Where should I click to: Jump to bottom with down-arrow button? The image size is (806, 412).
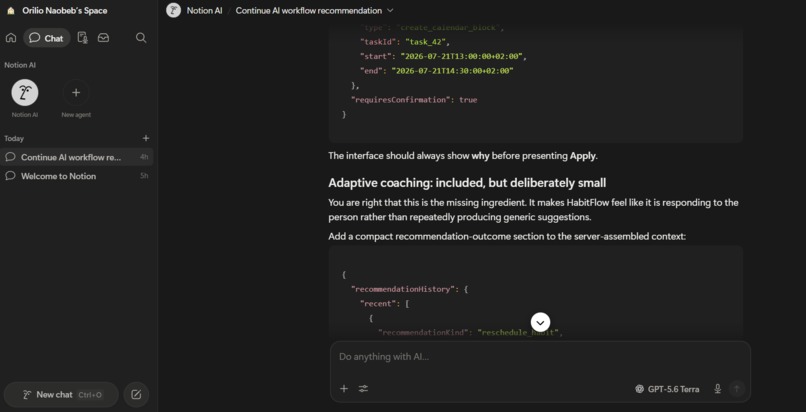pos(540,323)
